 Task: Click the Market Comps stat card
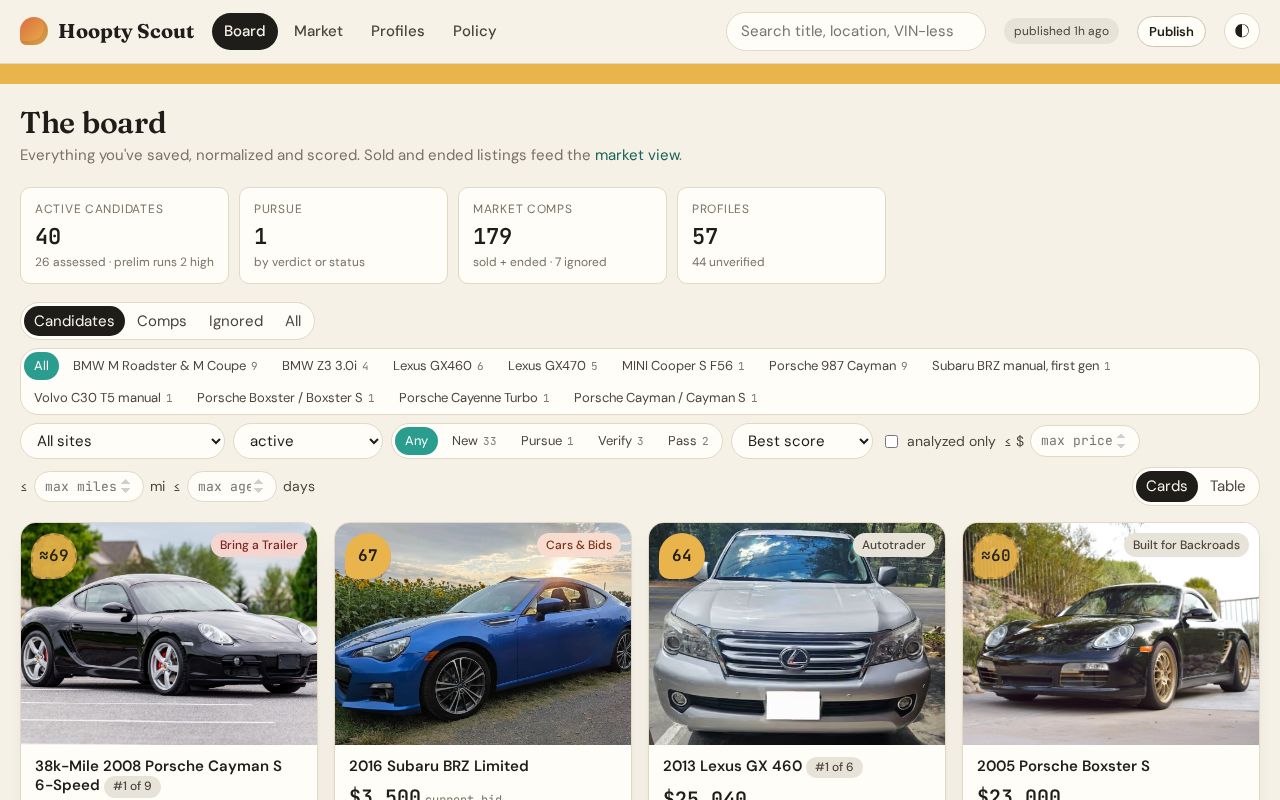[x=562, y=236]
